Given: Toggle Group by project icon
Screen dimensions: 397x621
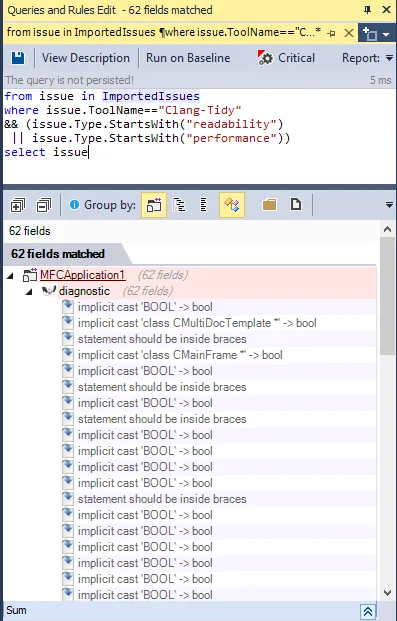Looking at the screenshot, I should (154, 205).
